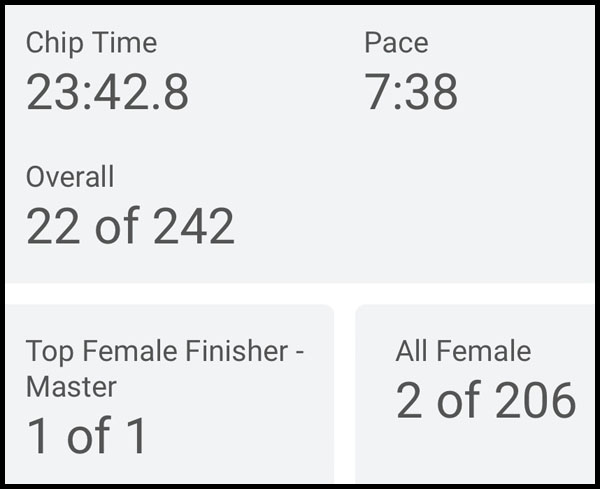
Task: Tap the Top Female Finisher heading text
Action: point(165,351)
